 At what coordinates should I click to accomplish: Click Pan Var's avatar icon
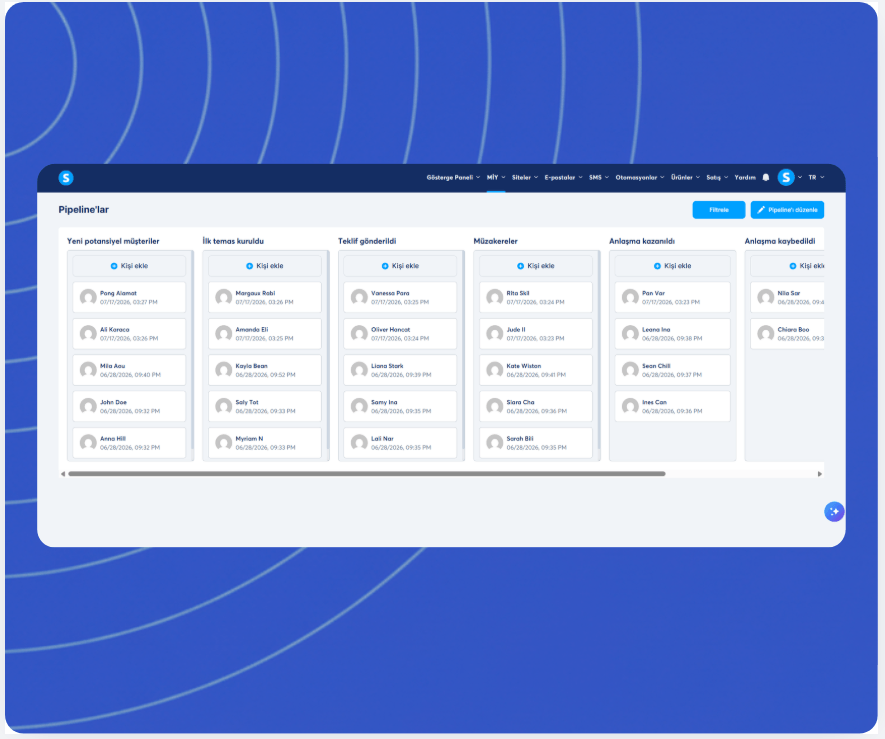tap(630, 297)
